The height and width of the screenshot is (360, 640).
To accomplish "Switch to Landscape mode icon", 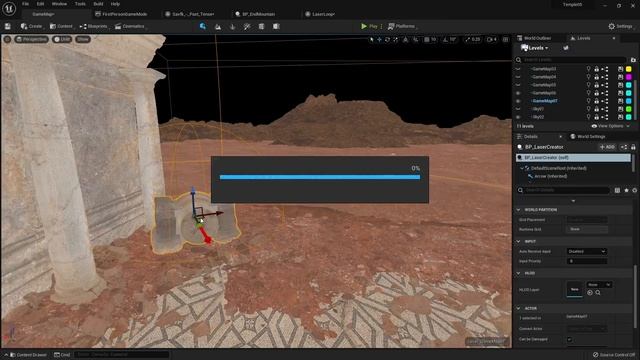I will click(218, 27).
